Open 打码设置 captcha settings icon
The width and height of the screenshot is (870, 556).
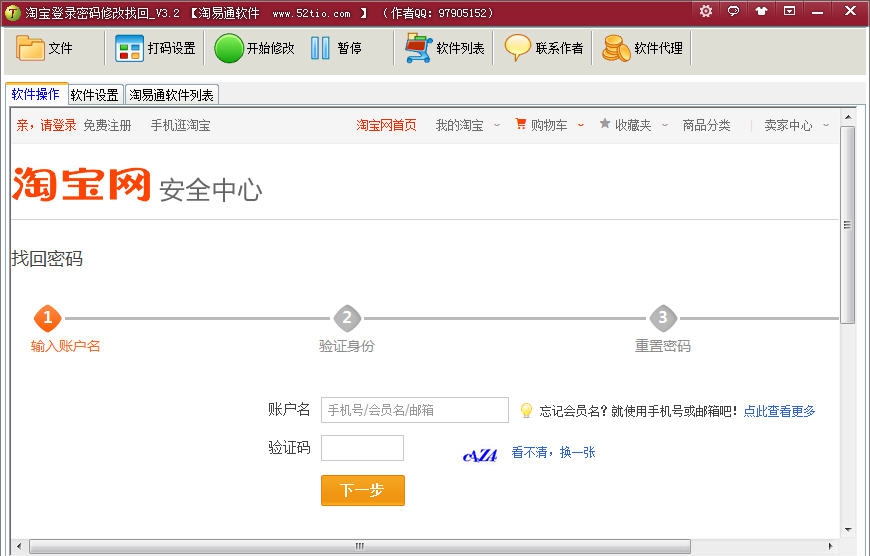click(129, 48)
